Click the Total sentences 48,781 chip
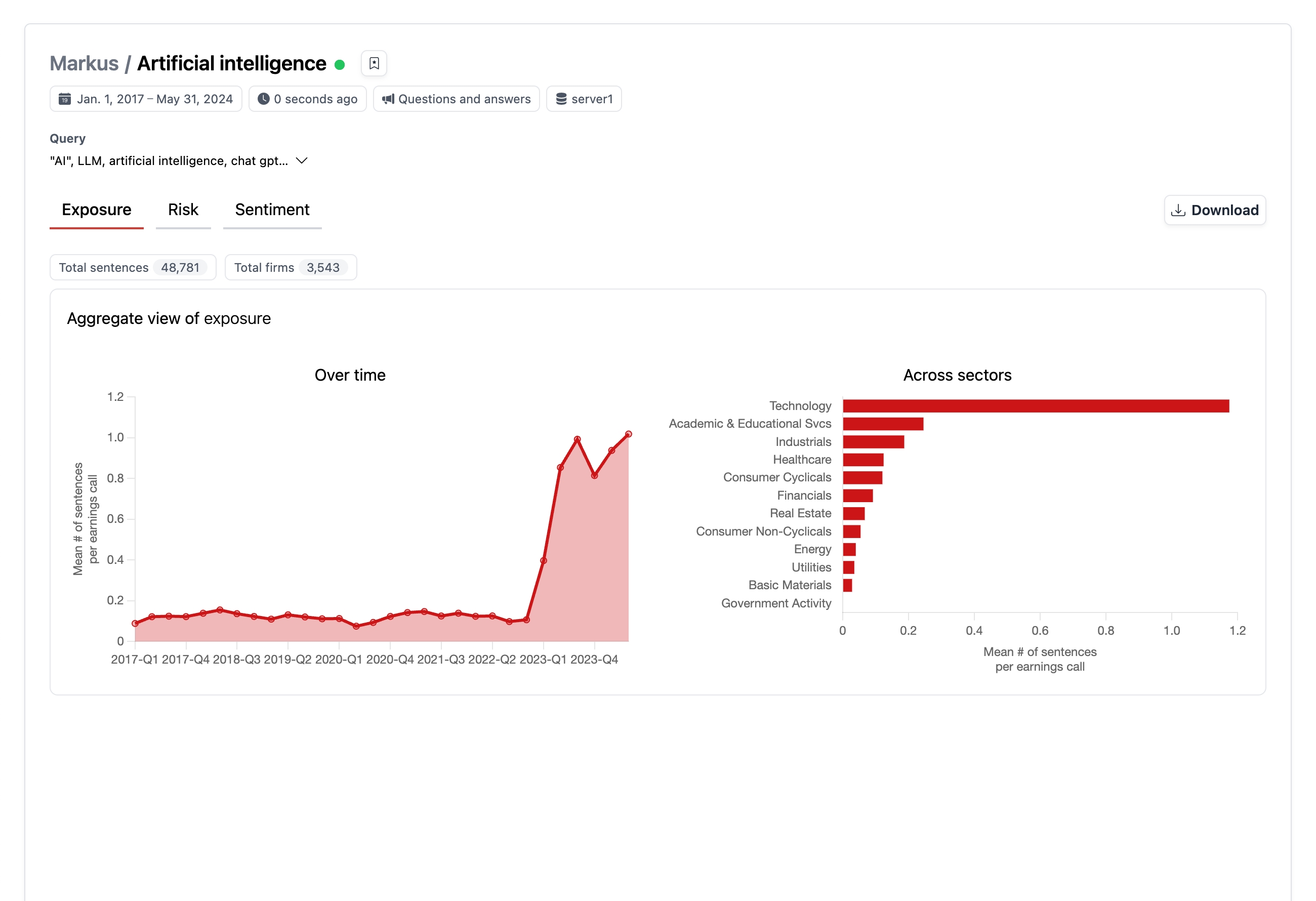1316x901 pixels. (133, 267)
